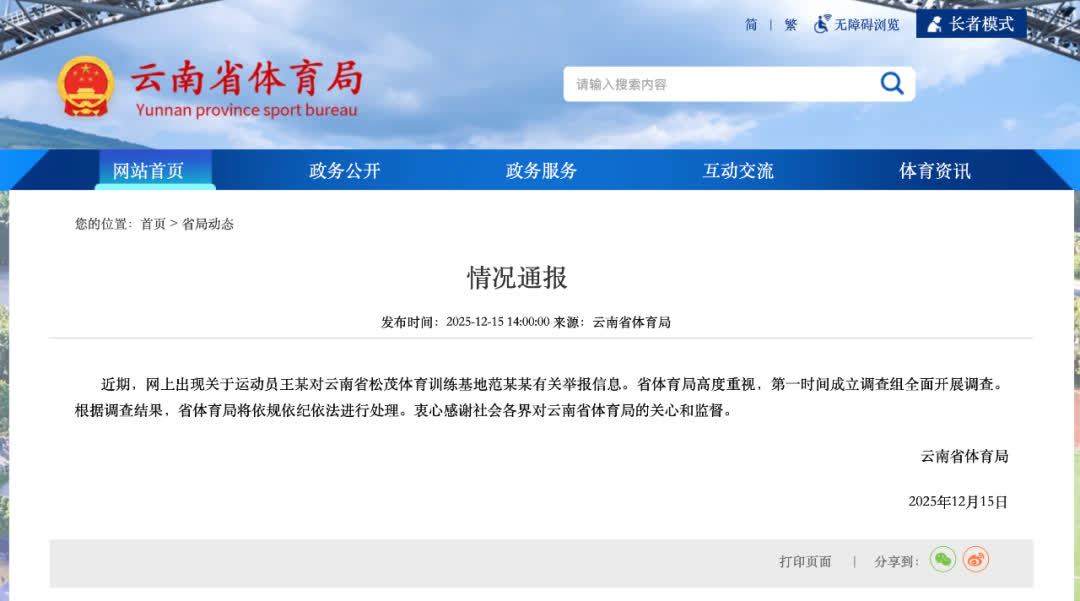Open the 政务公开 menu

click(345, 171)
